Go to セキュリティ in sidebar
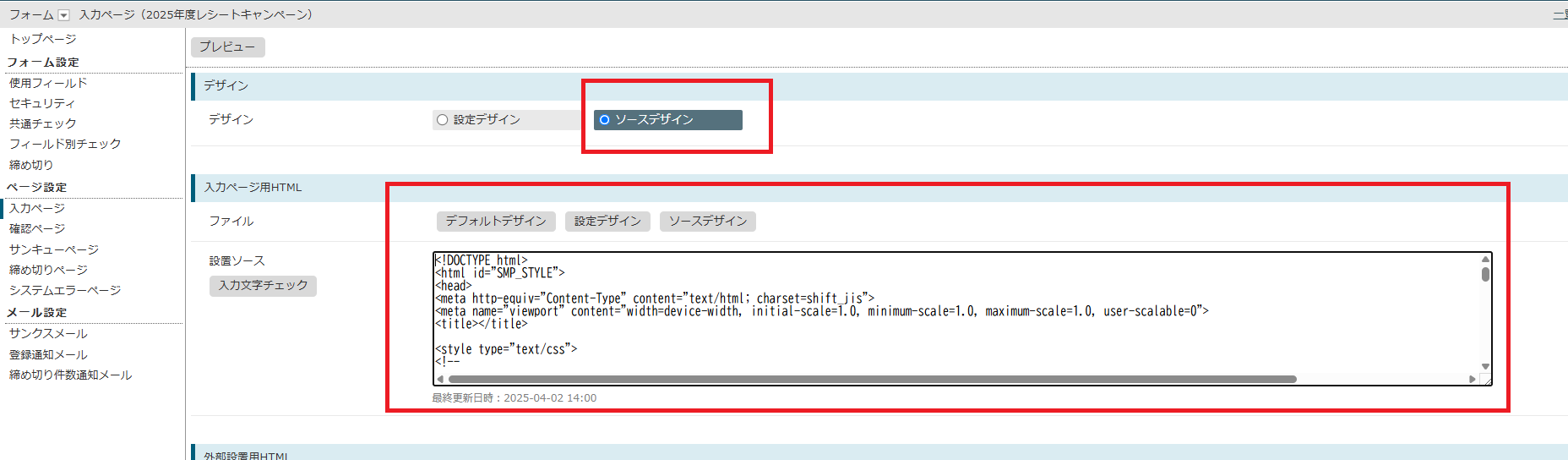 [42, 103]
